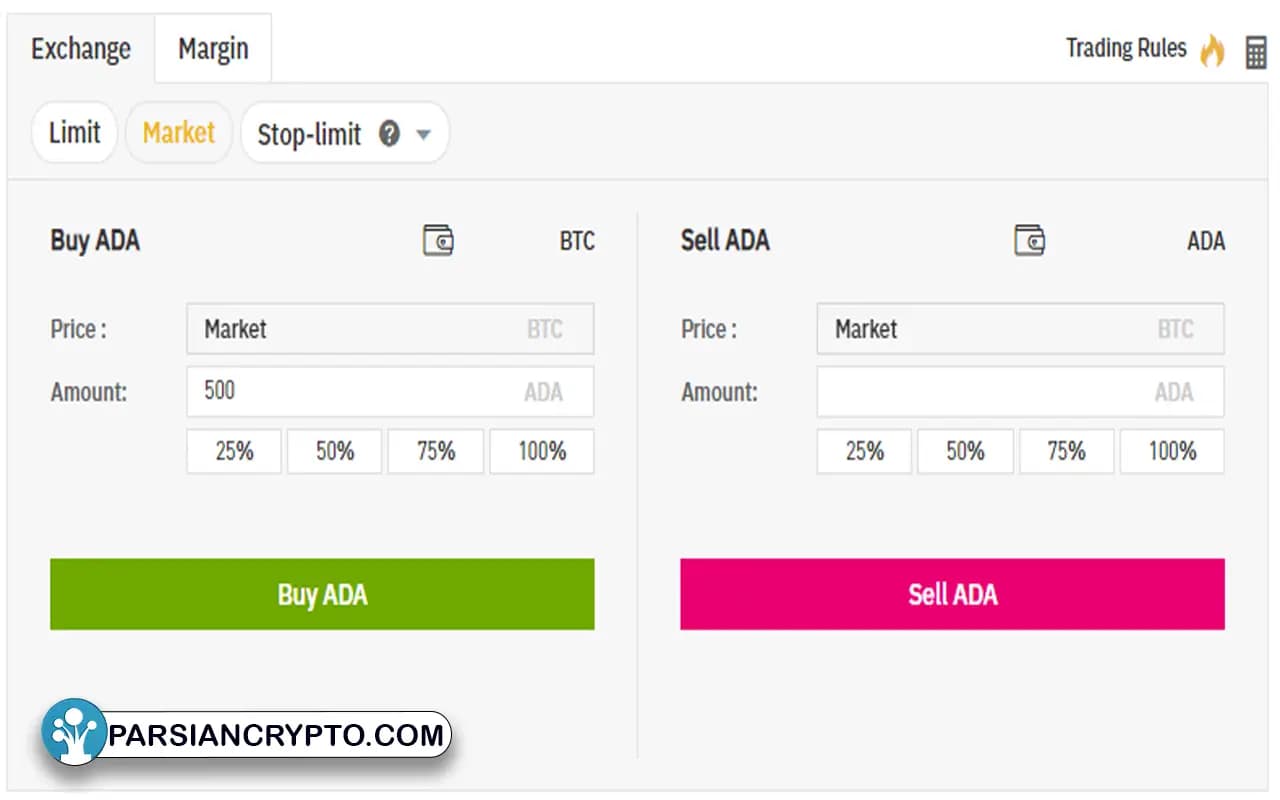Open the Trading Rules link
1280x800 pixels.
1126,48
